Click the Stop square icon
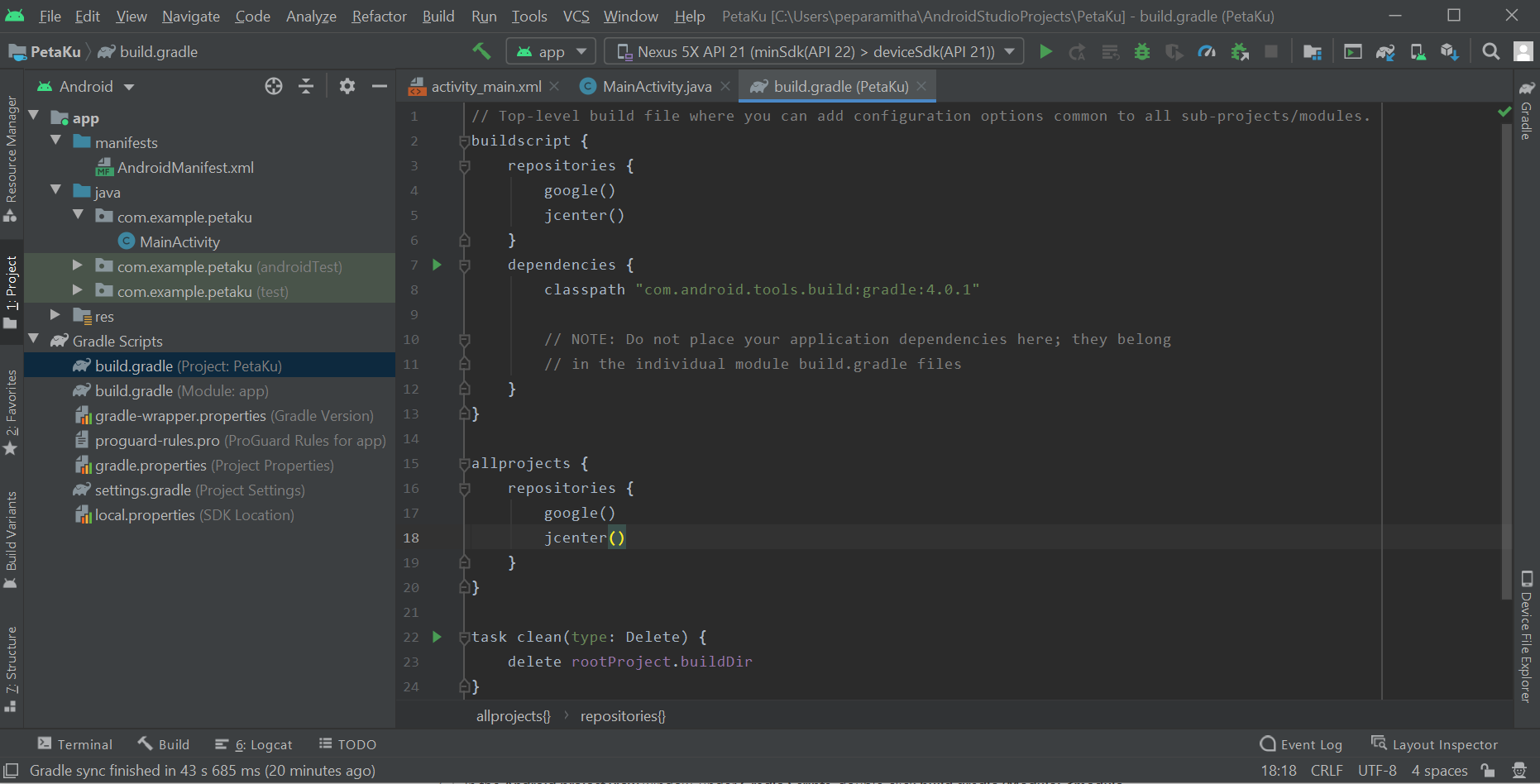This screenshot has width=1540, height=784. [x=1271, y=52]
